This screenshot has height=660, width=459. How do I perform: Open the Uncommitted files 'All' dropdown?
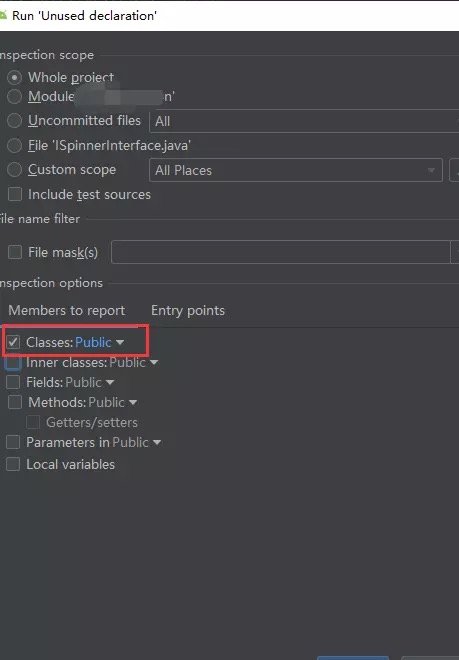click(x=304, y=121)
